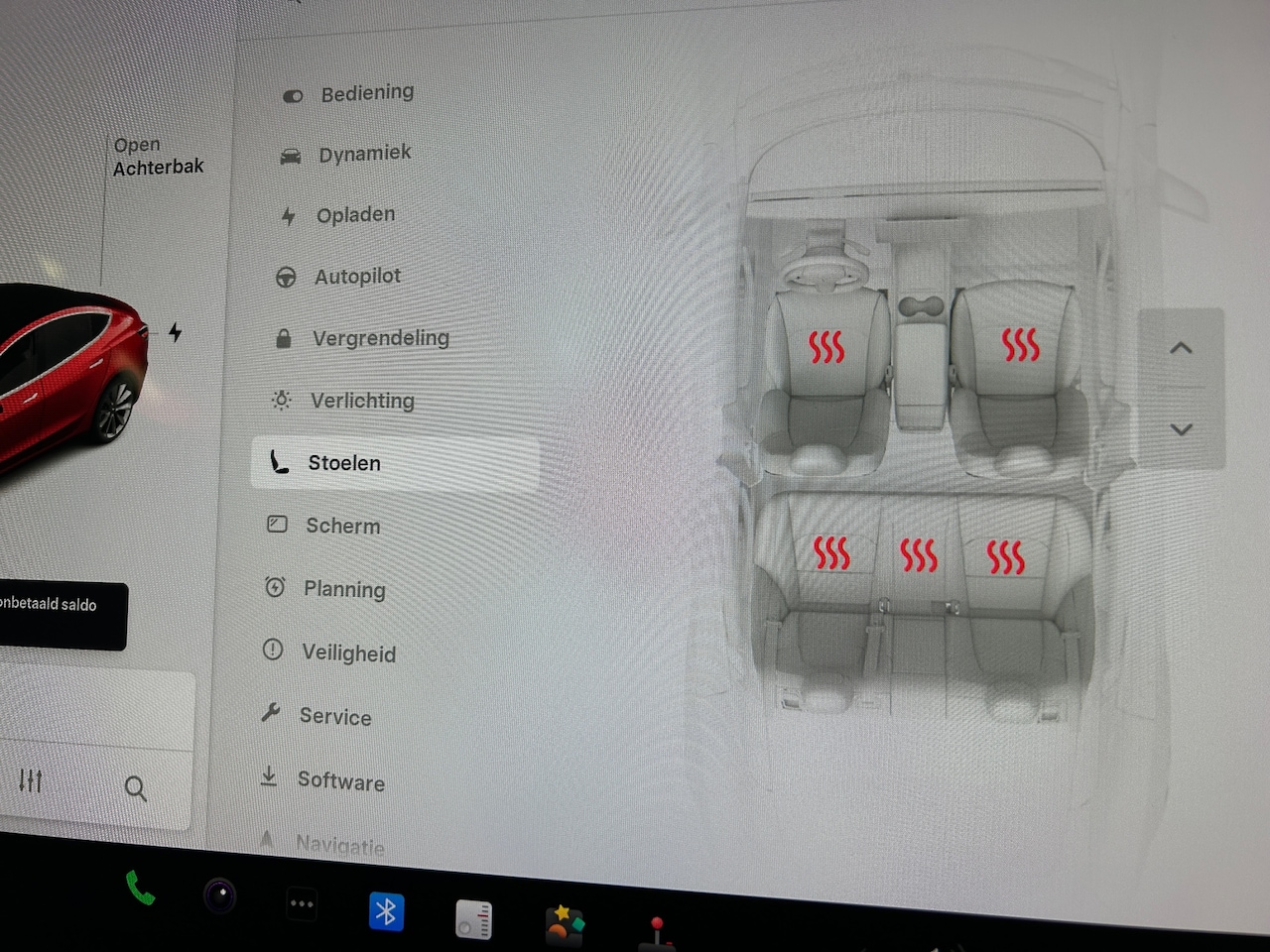Tap the search magnifier icon
This screenshot has height=952, width=1270.
click(136, 788)
